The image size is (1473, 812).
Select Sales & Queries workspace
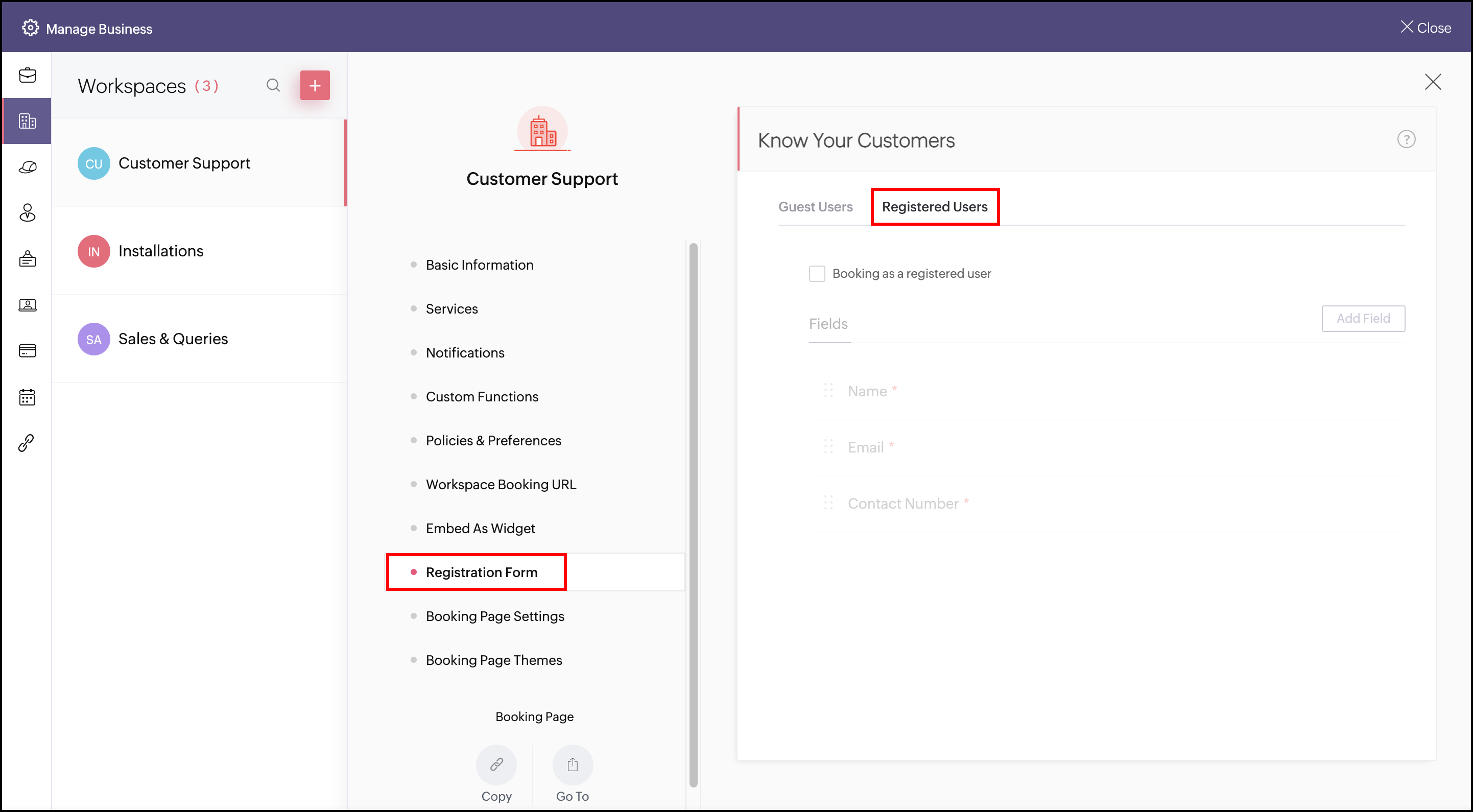173,339
